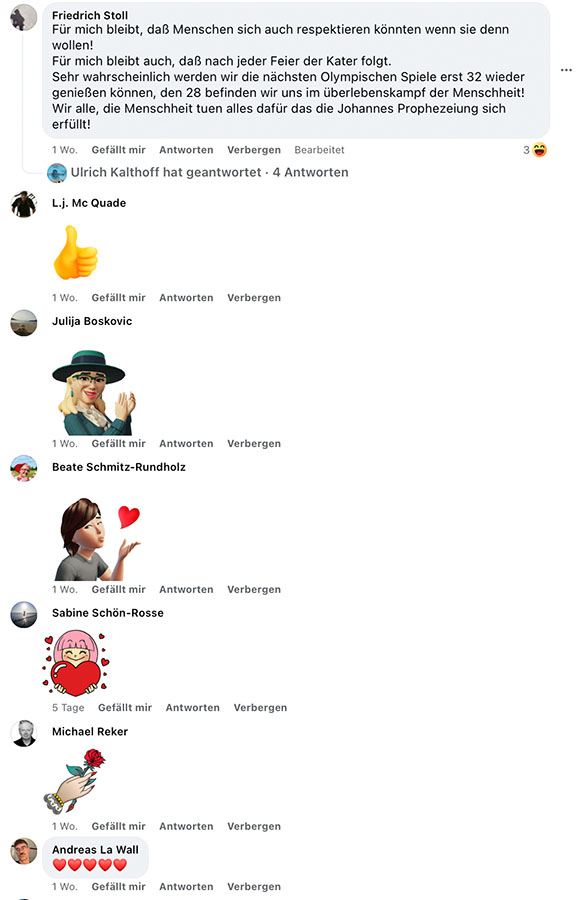578x900 pixels.
Task: Open Julija Boskovic's clapping avatar sticker
Action: 94,393
